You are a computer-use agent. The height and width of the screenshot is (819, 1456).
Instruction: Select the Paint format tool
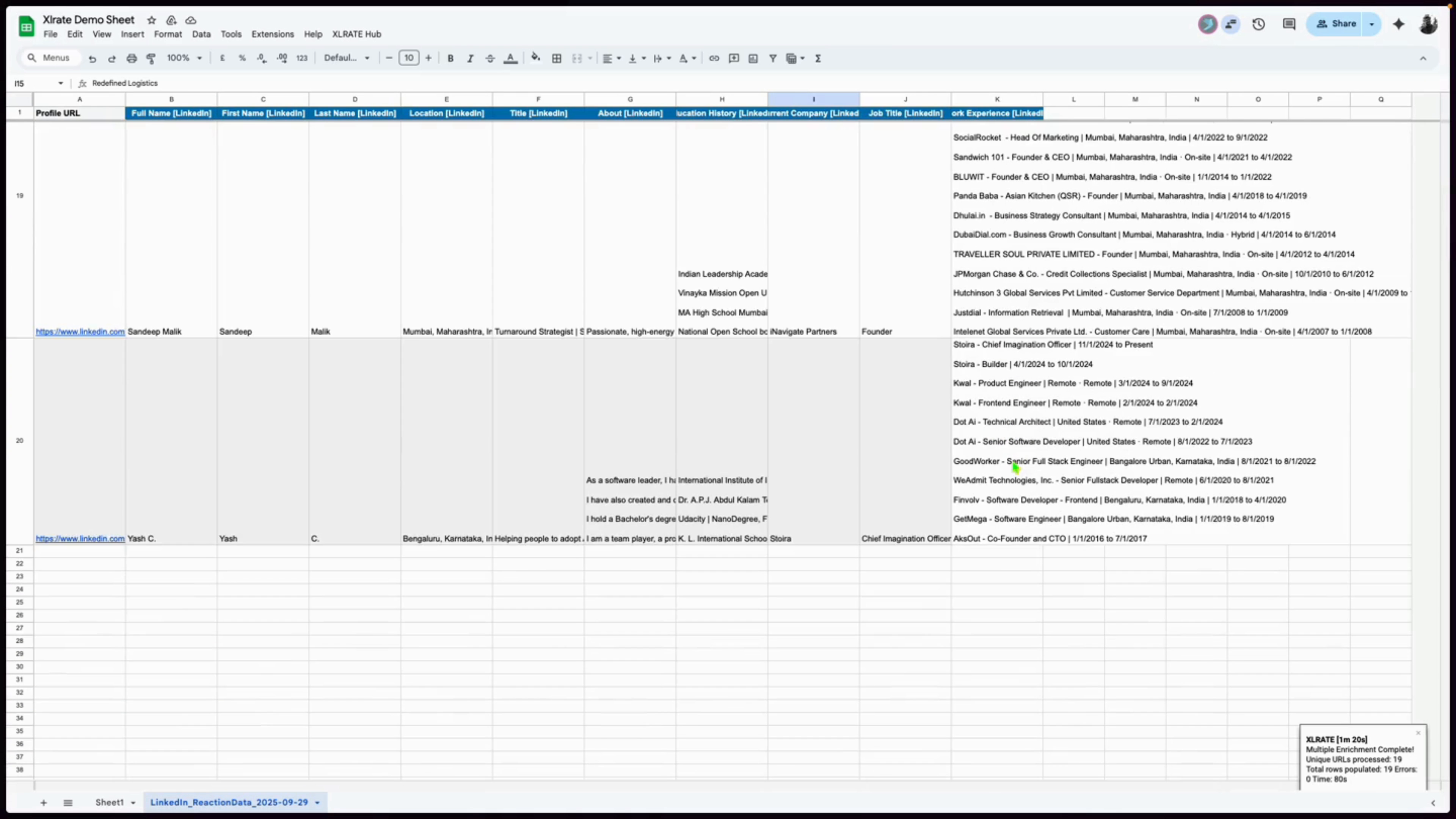tap(151, 58)
